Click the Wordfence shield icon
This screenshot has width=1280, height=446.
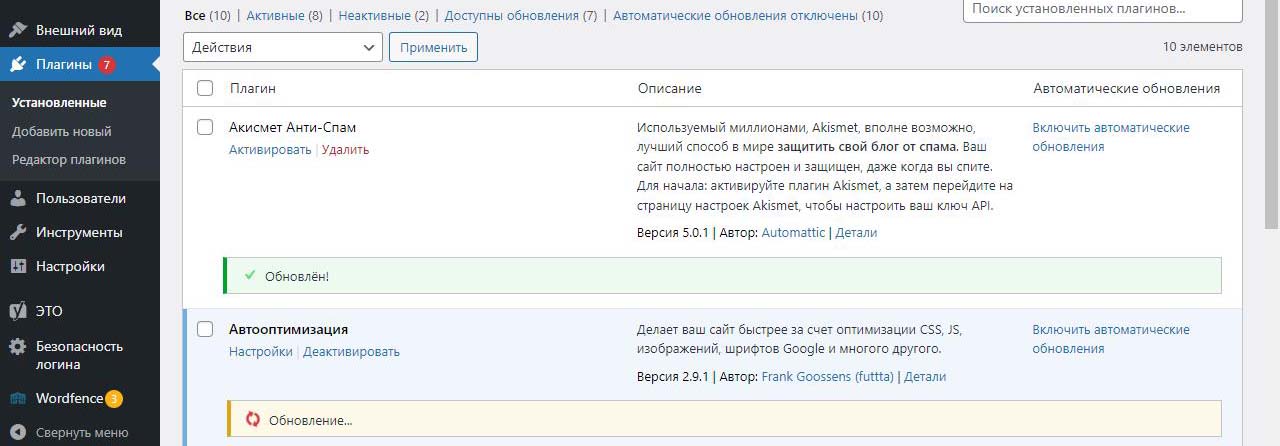18,399
